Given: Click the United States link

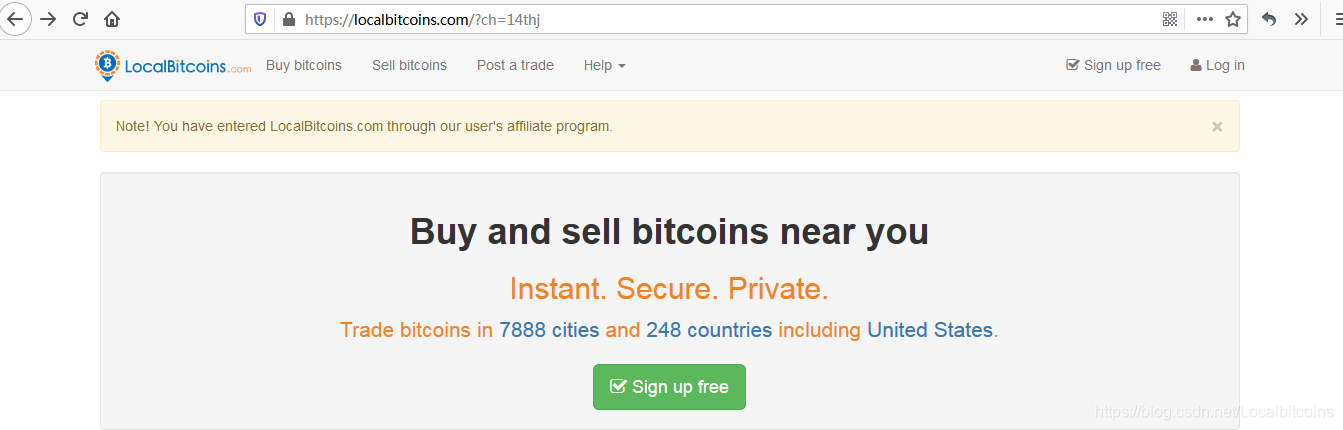Looking at the screenshot, I should point(930,330).
